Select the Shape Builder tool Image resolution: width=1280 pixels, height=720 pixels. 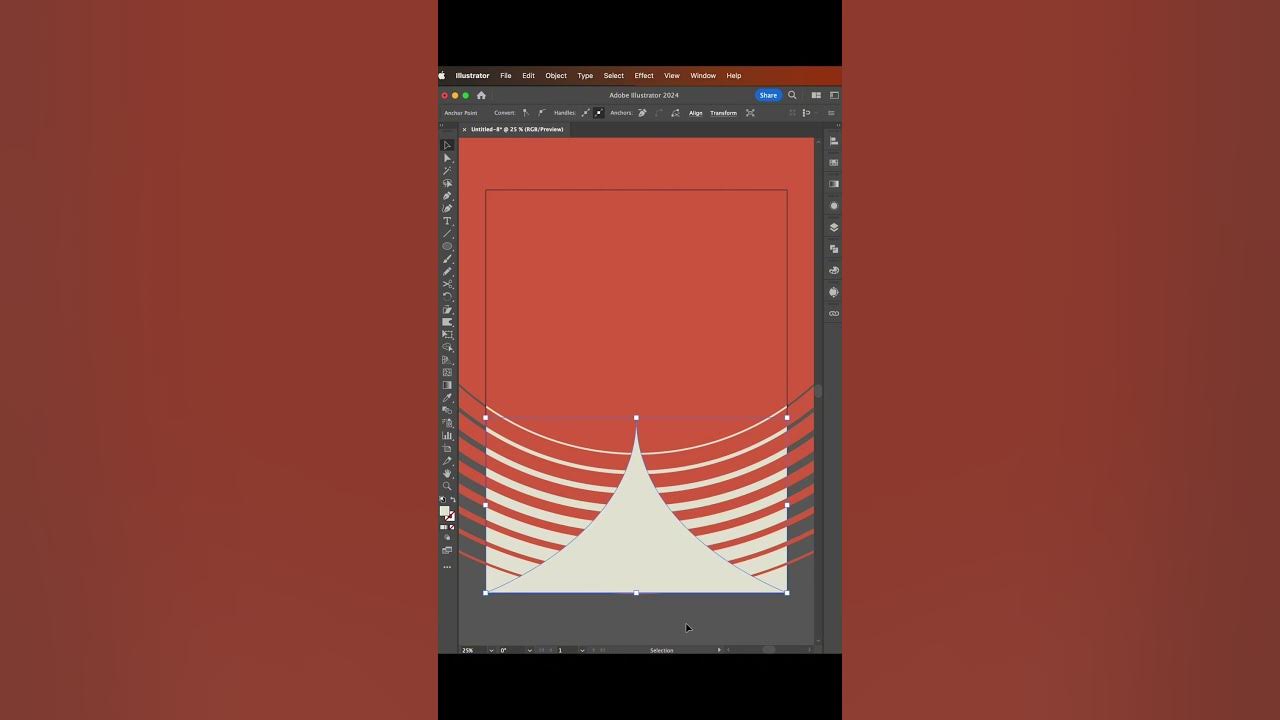tap(447, 347)
